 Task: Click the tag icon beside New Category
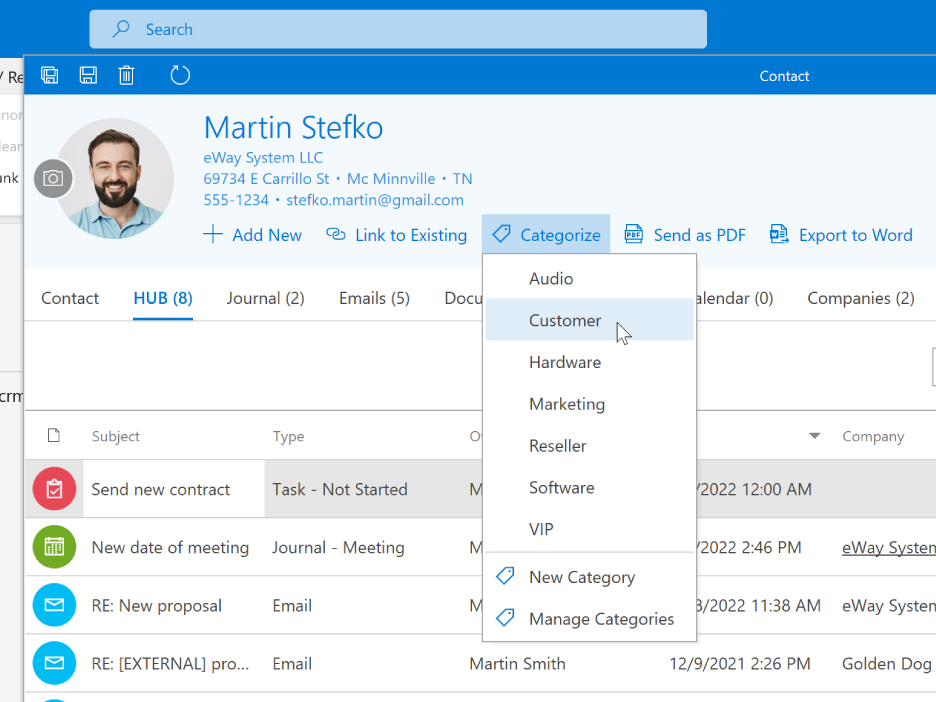click(x=505, y=576)
